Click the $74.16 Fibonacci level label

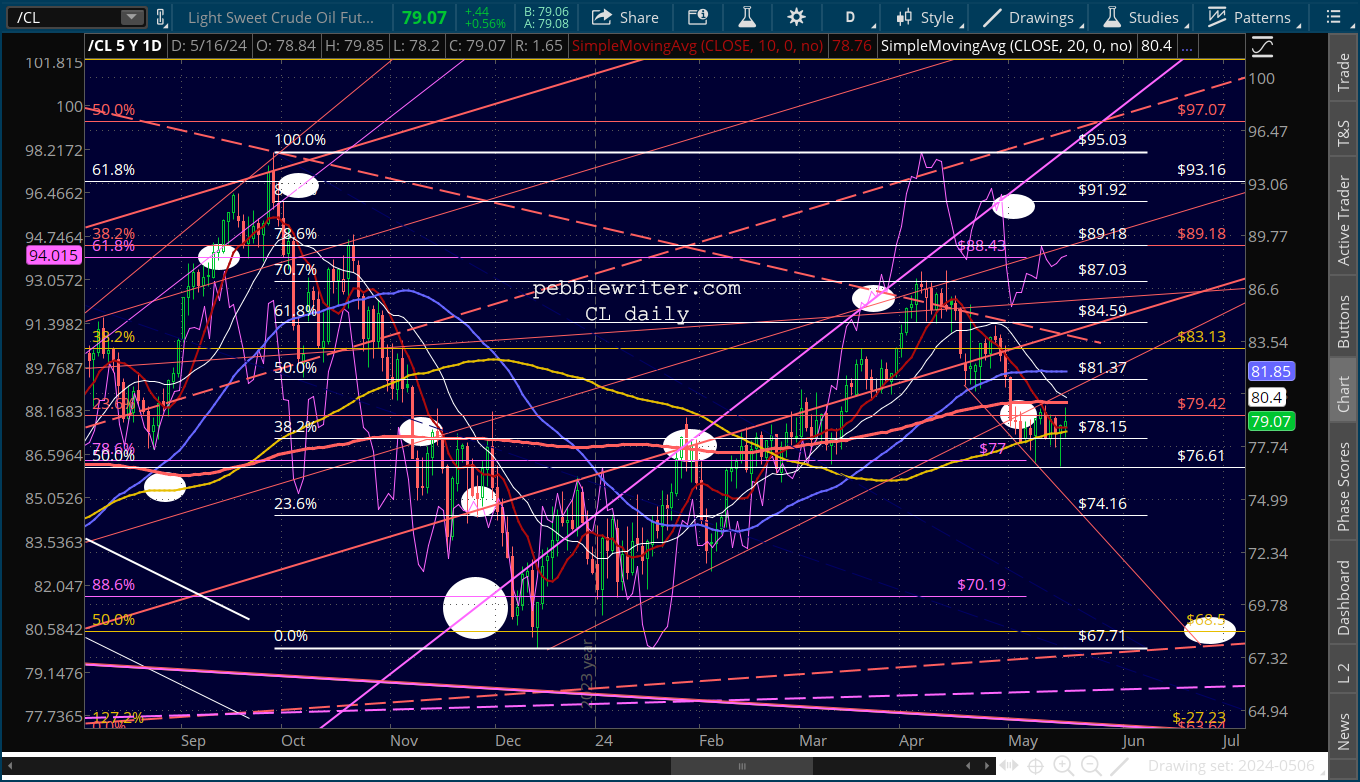tap(1103, 504)
